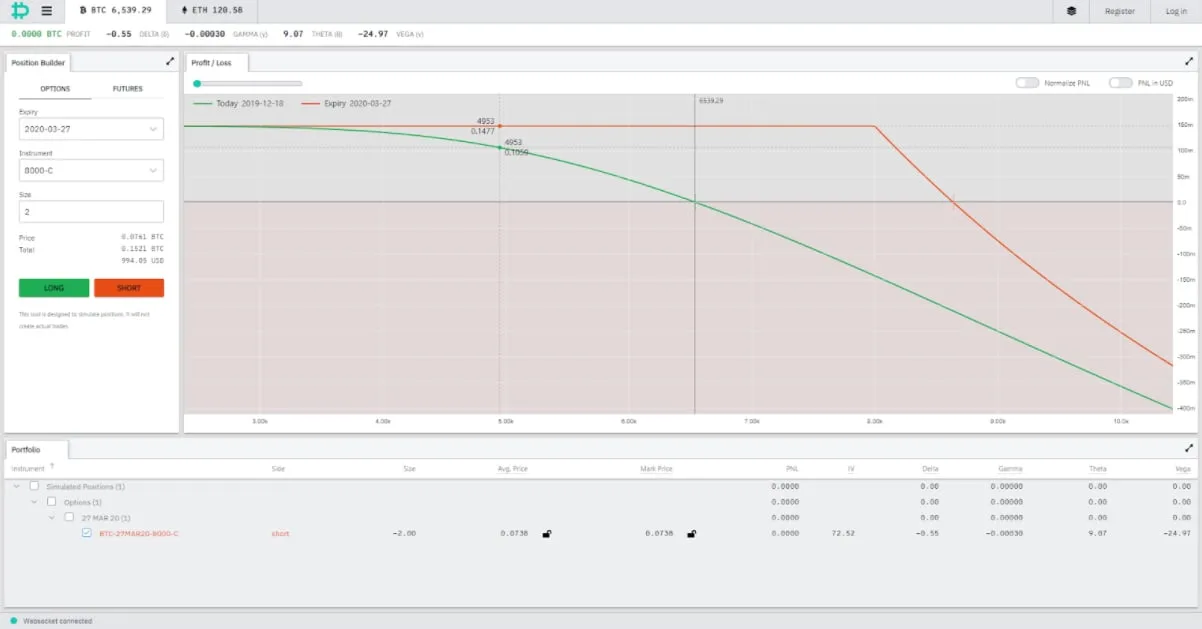The width and height of the screenshot is (1202, 629).
Task: Click the IV column header
Action: [851, 468]
